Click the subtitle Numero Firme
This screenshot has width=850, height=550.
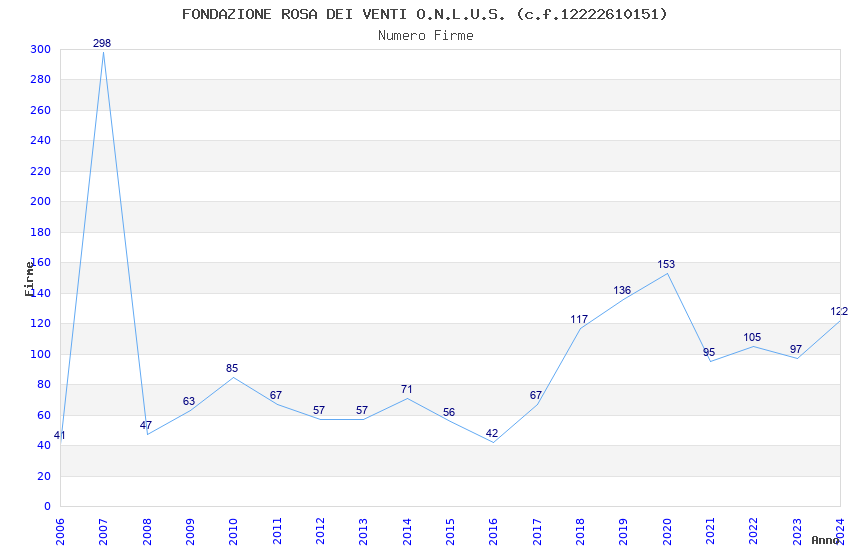click(426, 36)
